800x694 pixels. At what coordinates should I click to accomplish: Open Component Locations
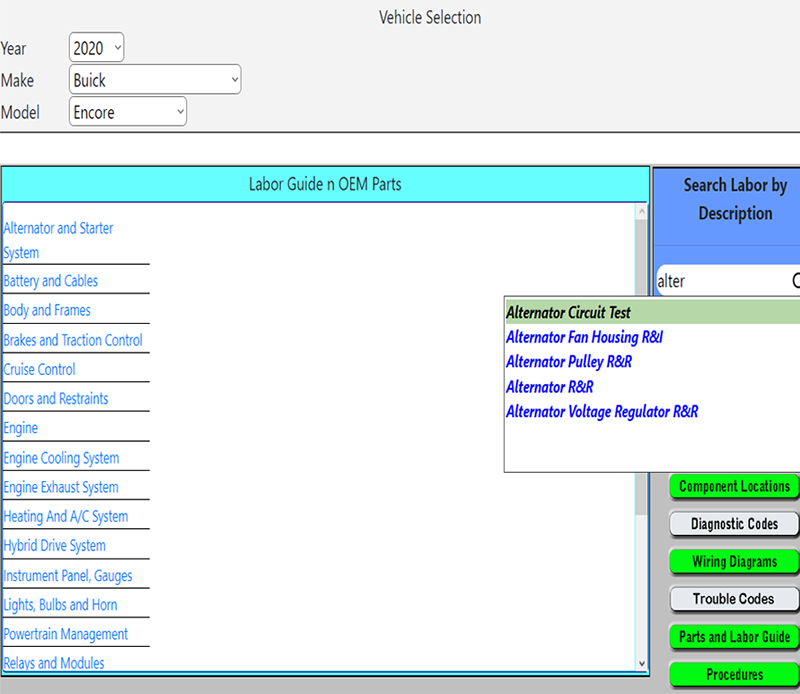734,487
